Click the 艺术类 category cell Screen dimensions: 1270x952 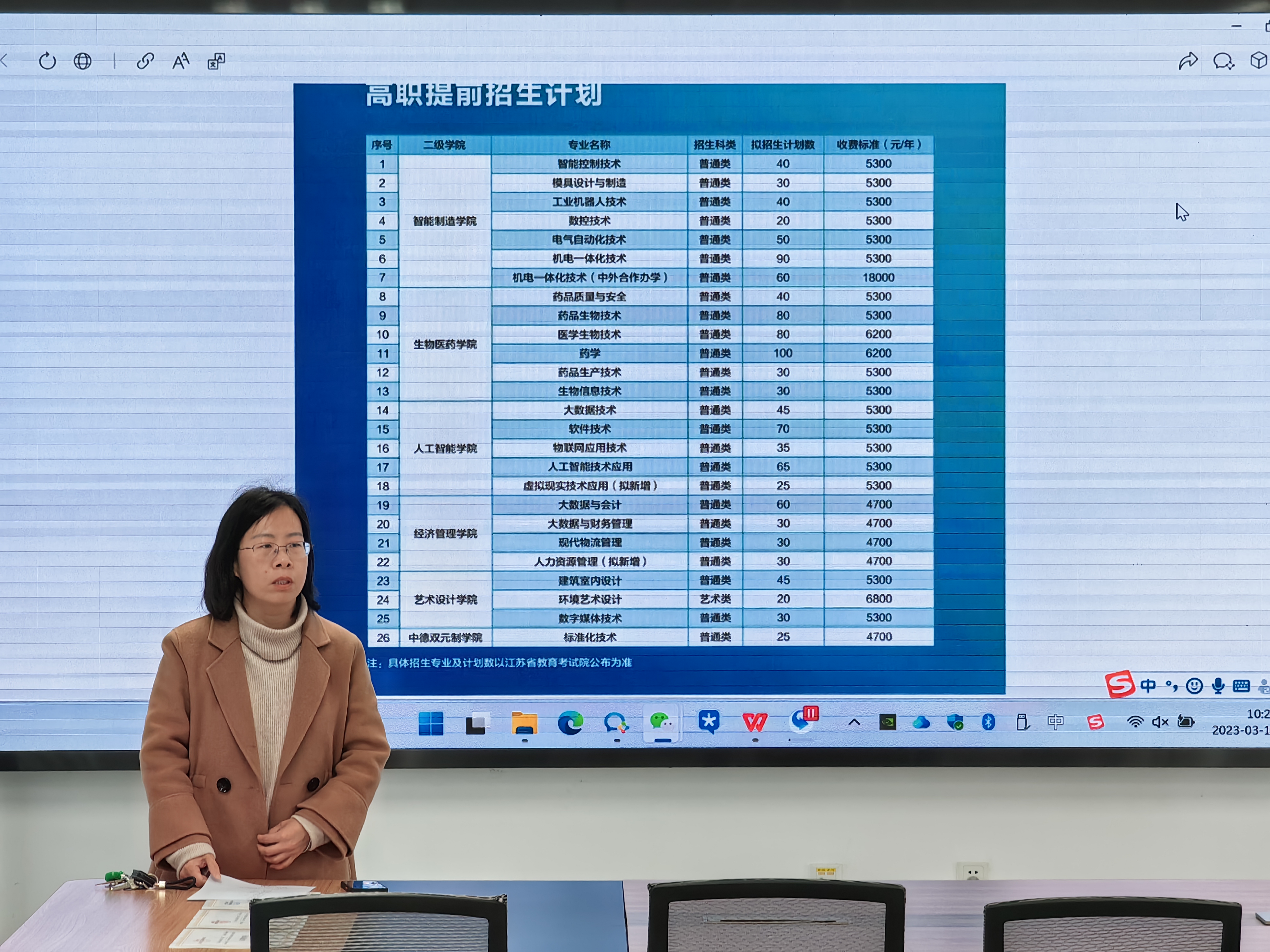click(x=715, y=599)
